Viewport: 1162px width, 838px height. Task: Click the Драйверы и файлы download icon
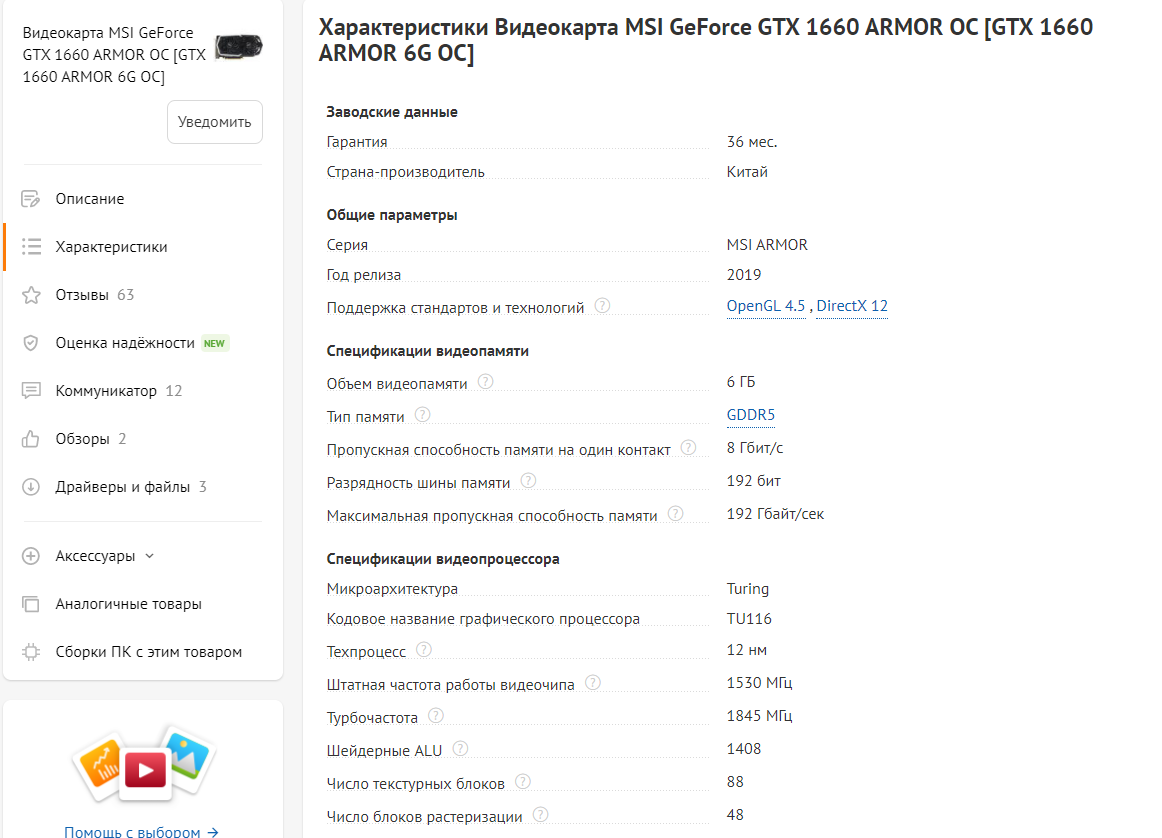click(30, 487)
